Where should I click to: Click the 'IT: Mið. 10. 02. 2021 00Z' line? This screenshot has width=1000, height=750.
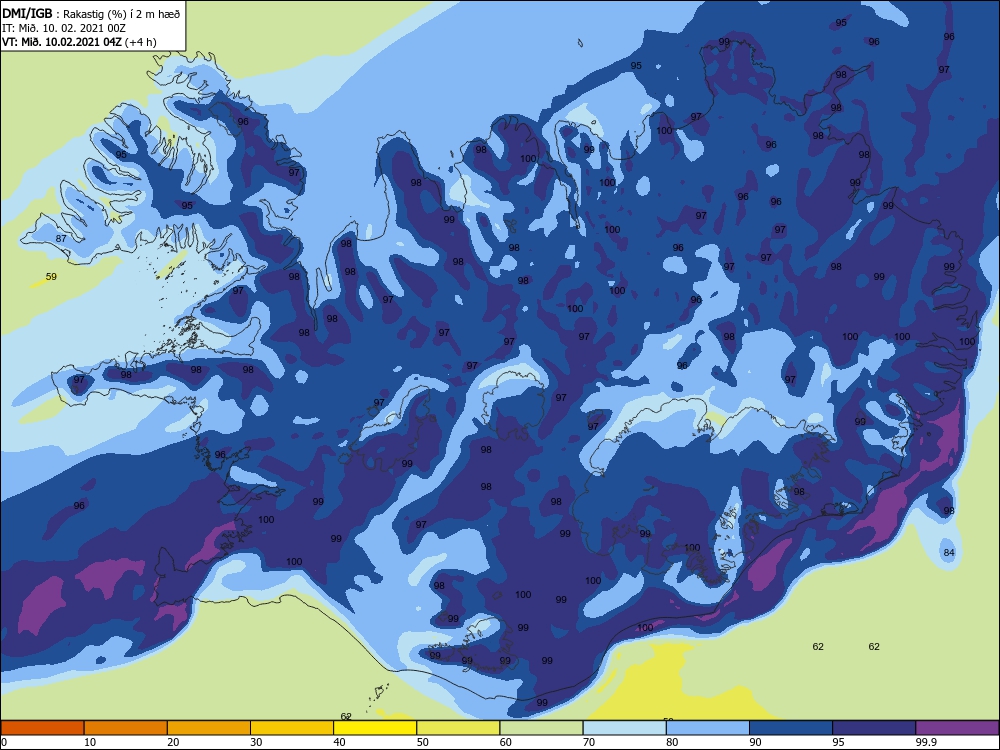click(x=64, y=28)
